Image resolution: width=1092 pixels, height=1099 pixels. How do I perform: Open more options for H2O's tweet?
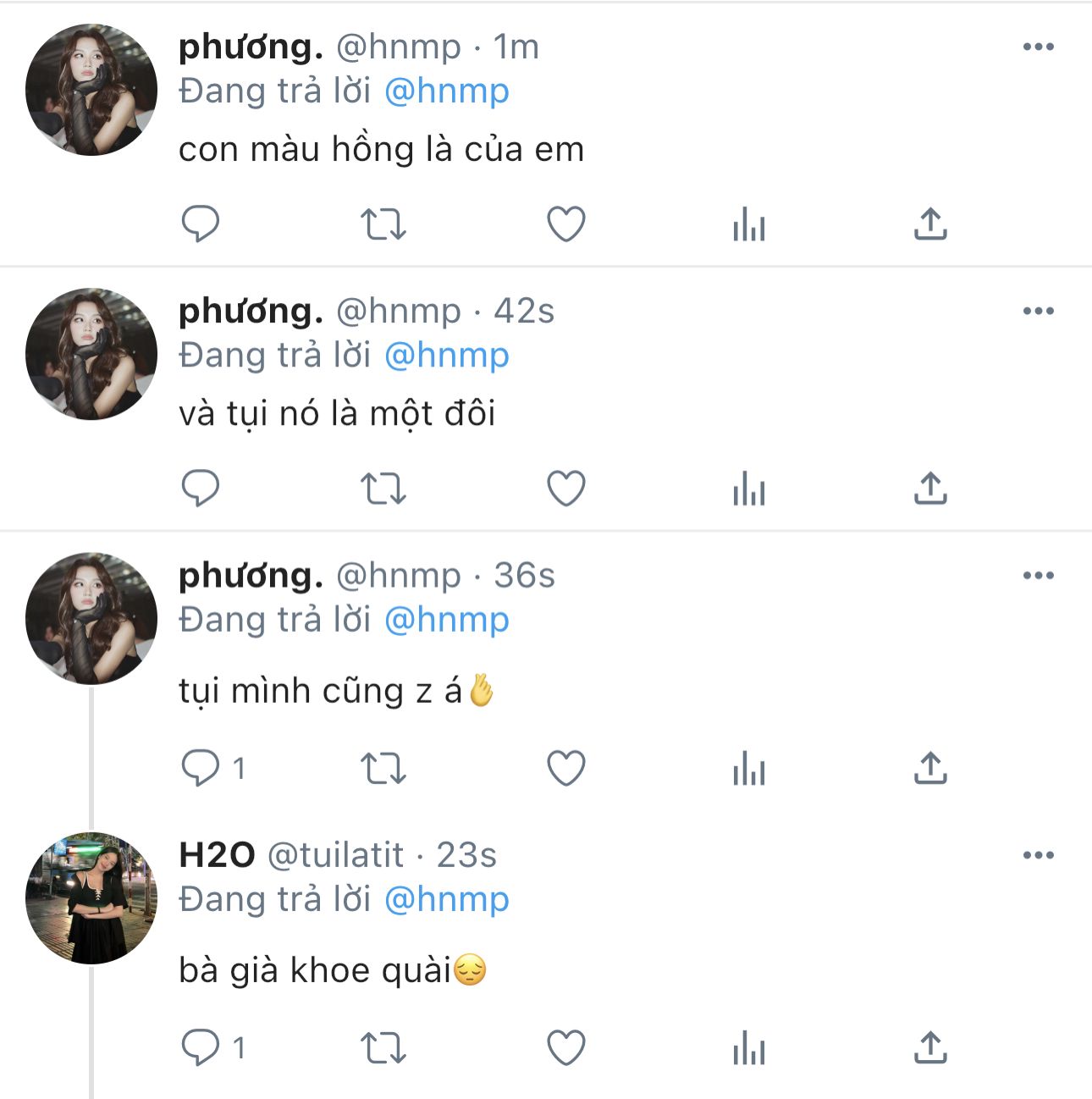tap(1038, 855)
